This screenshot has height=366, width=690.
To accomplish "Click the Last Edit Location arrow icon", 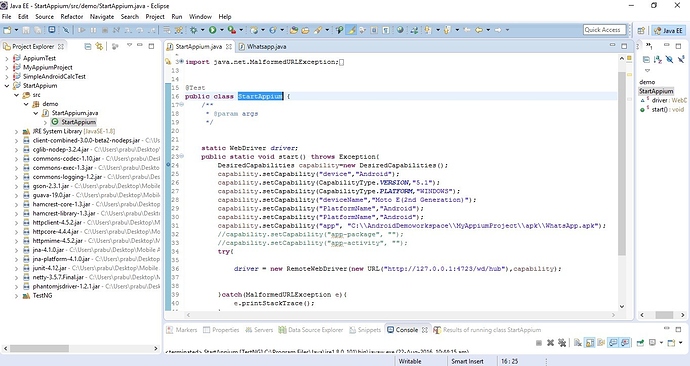I will click(x=466, y=30).
